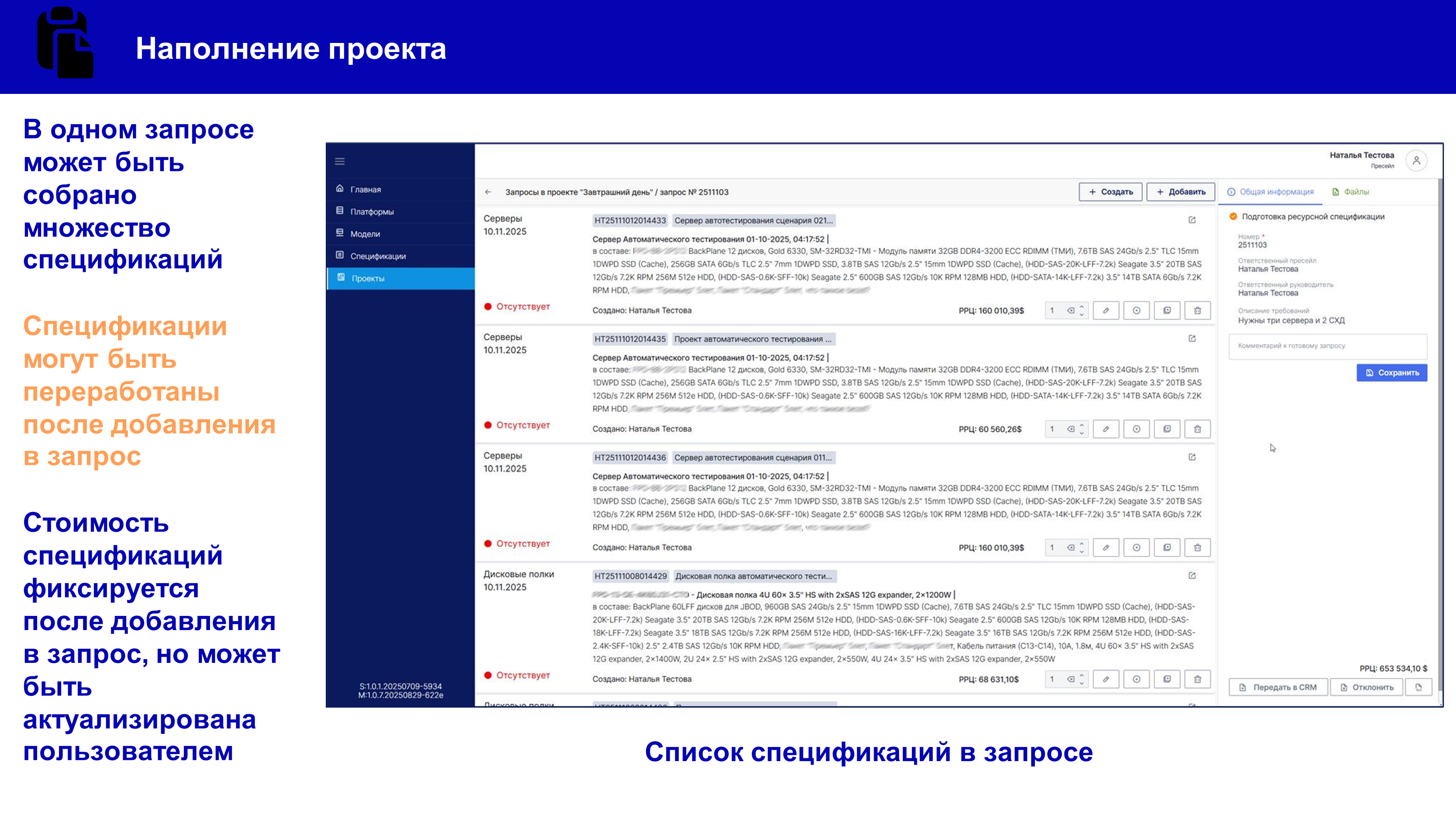Edit the first server specification with pencil icon
This screenshot has height=819, width=1456.
tap(1105, 310)
